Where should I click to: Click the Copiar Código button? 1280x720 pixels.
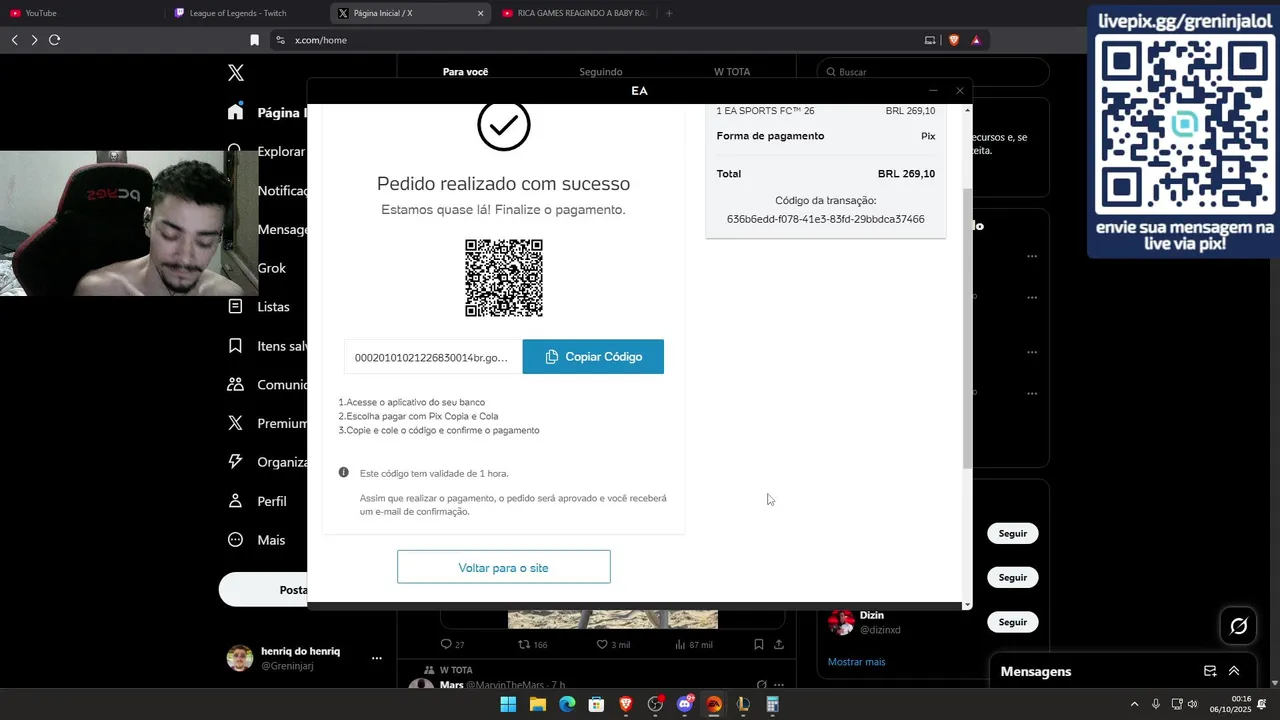coord(593,357)
